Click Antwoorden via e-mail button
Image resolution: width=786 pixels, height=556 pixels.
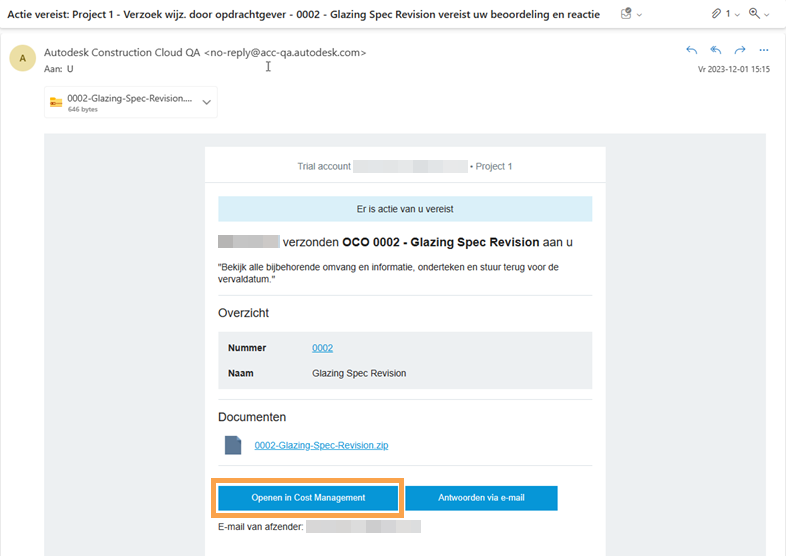(x=481, y=498)
